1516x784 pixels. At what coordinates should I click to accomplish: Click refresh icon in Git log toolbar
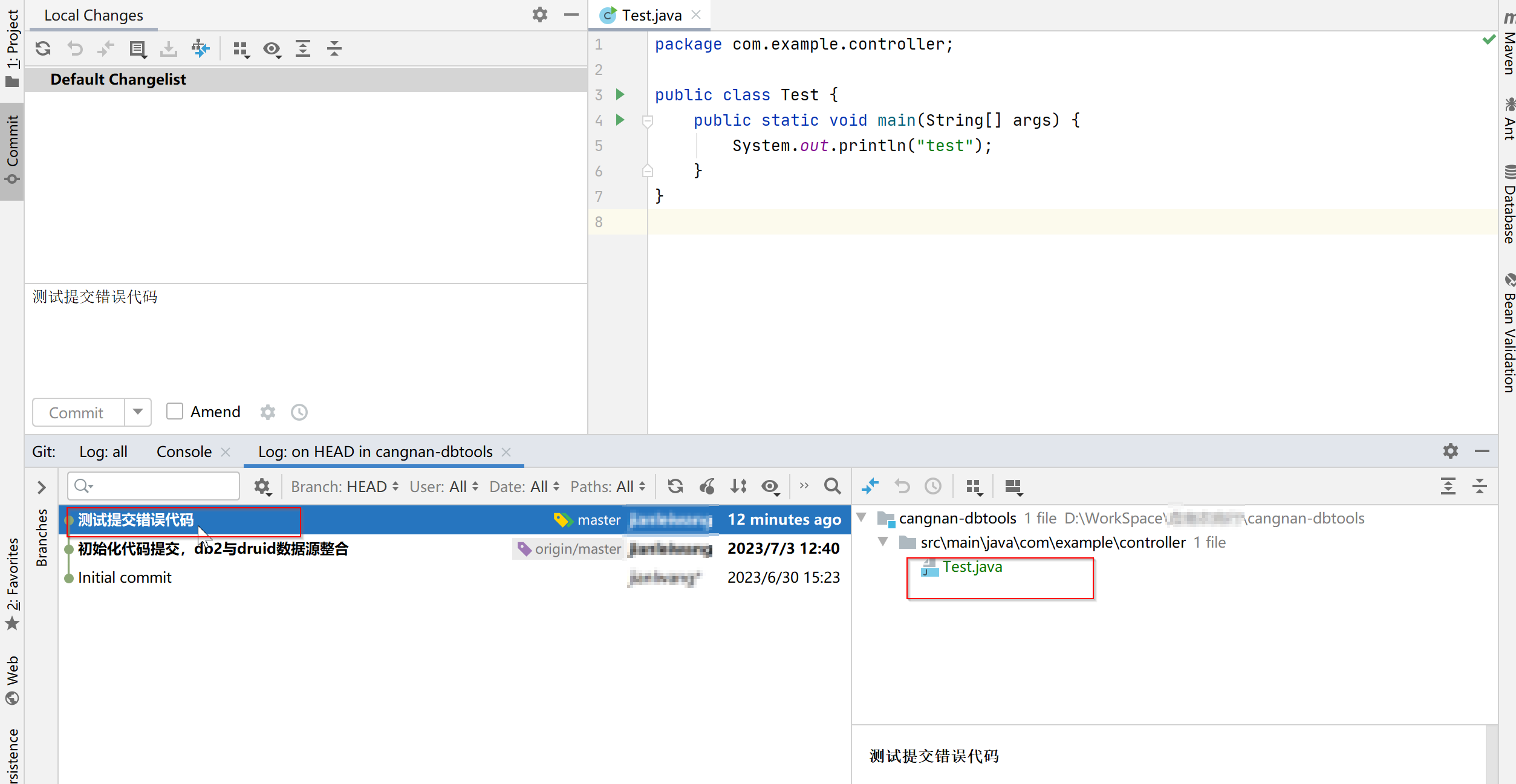[x=675, y=487]
